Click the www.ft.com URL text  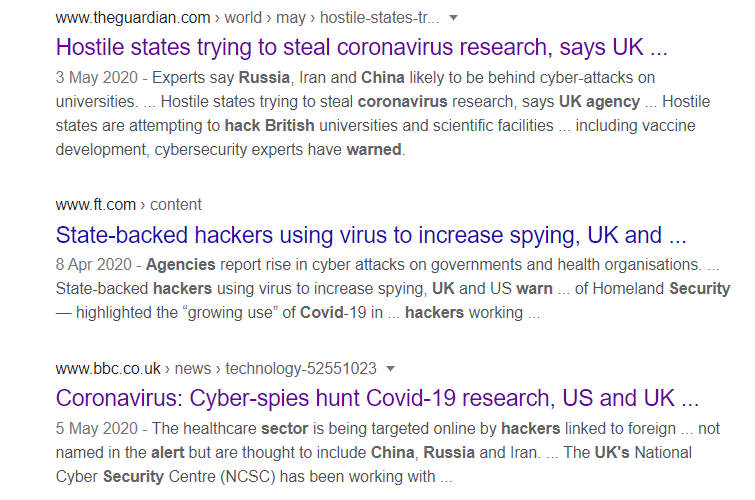point(95,205)
